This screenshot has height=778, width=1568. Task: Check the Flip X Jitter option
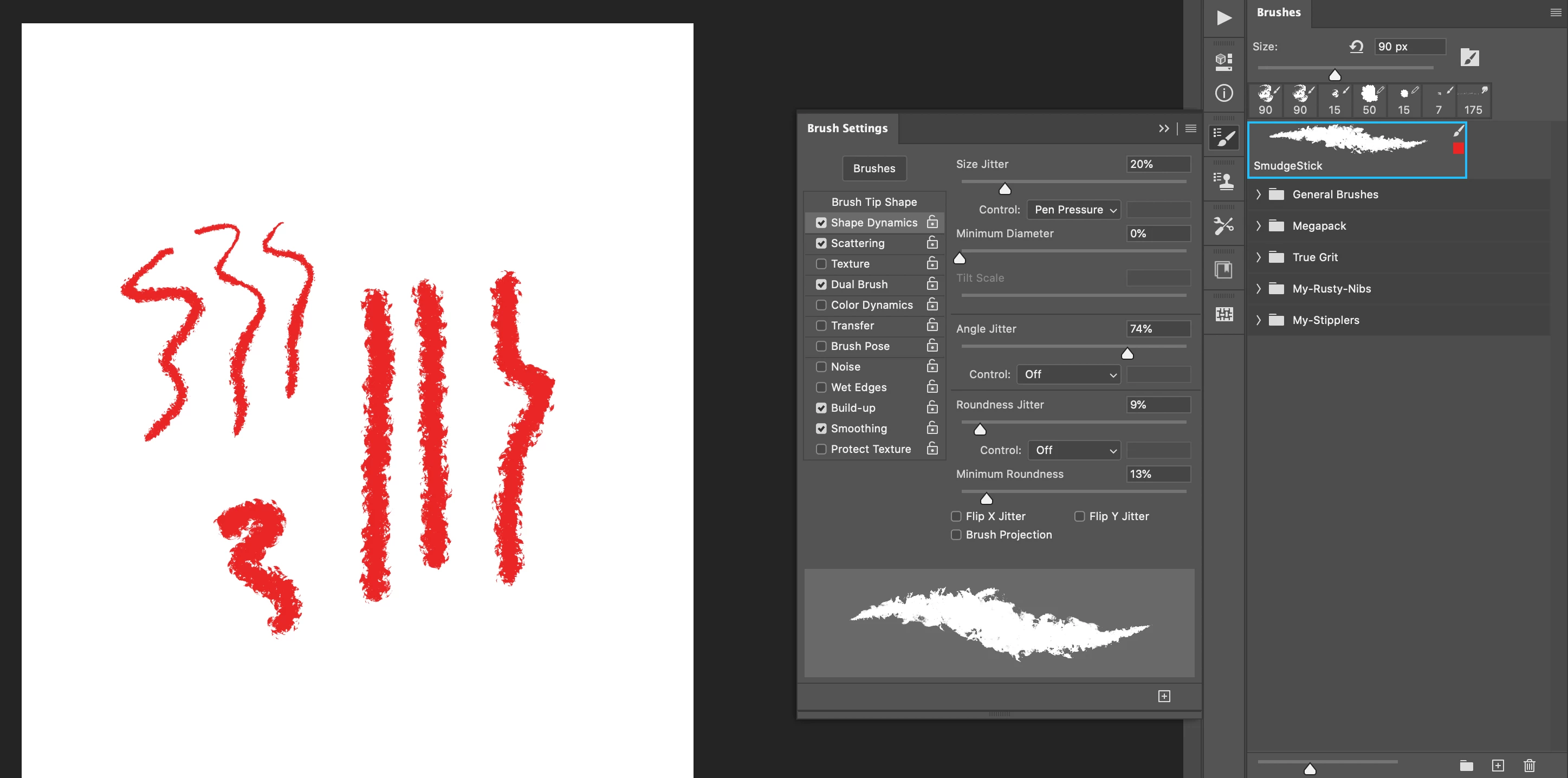click(x=956, y=516)
